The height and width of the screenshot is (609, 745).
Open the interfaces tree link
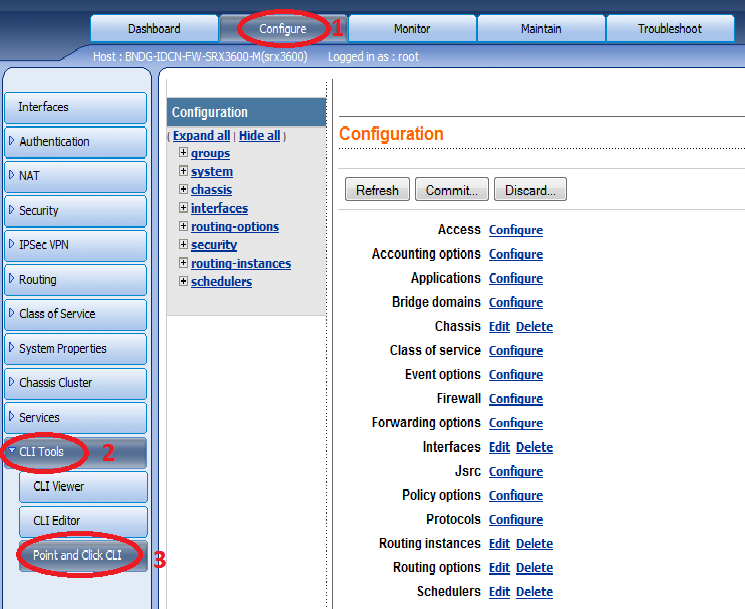(x=220, y=208)
